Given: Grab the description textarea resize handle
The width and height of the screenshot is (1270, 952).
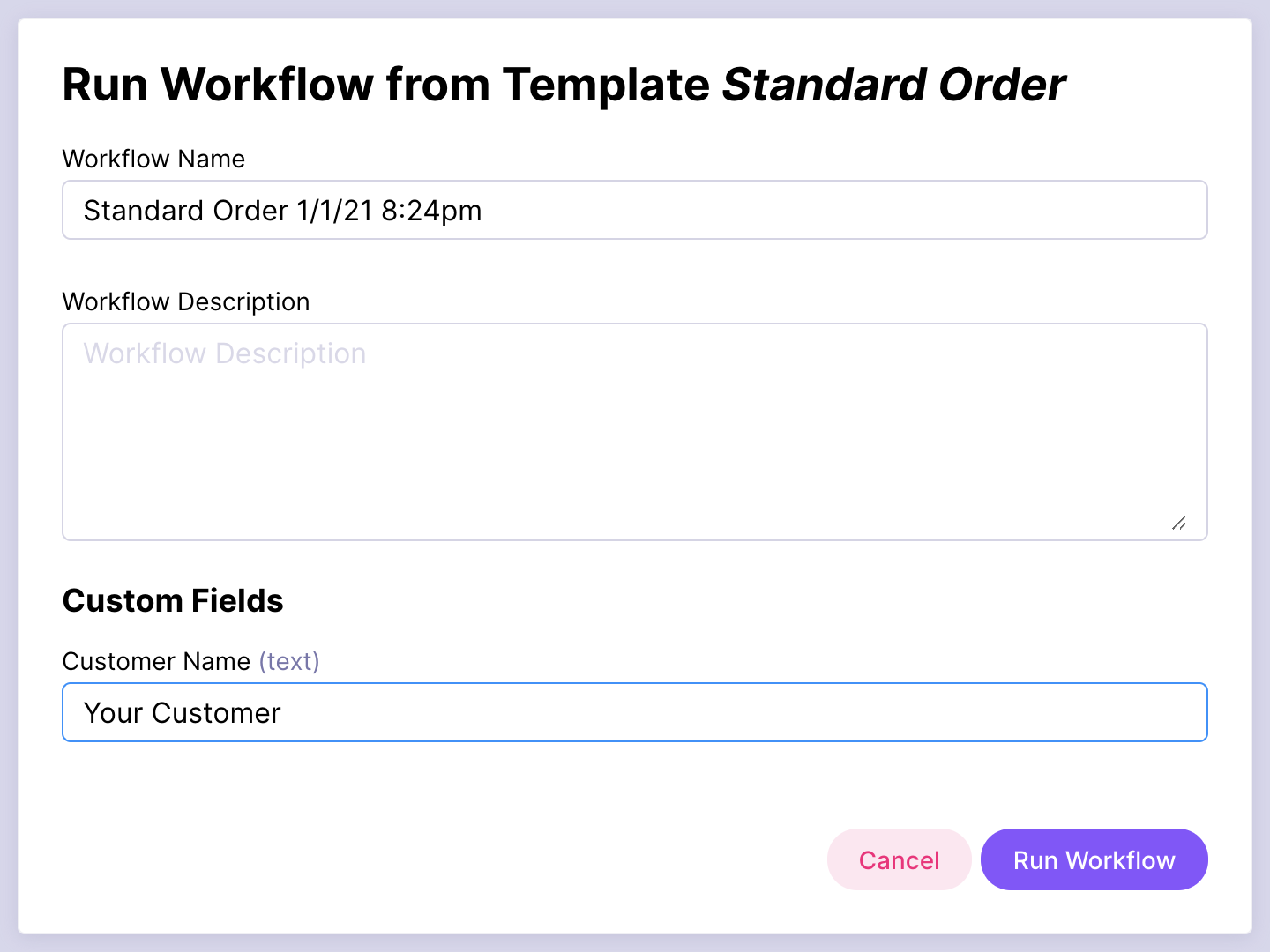Looking at the screenshot, I should [x=1179, y=524].
